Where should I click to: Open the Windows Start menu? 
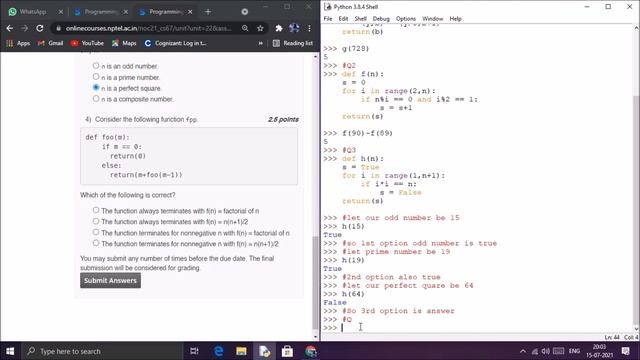[x=10, y=351]
